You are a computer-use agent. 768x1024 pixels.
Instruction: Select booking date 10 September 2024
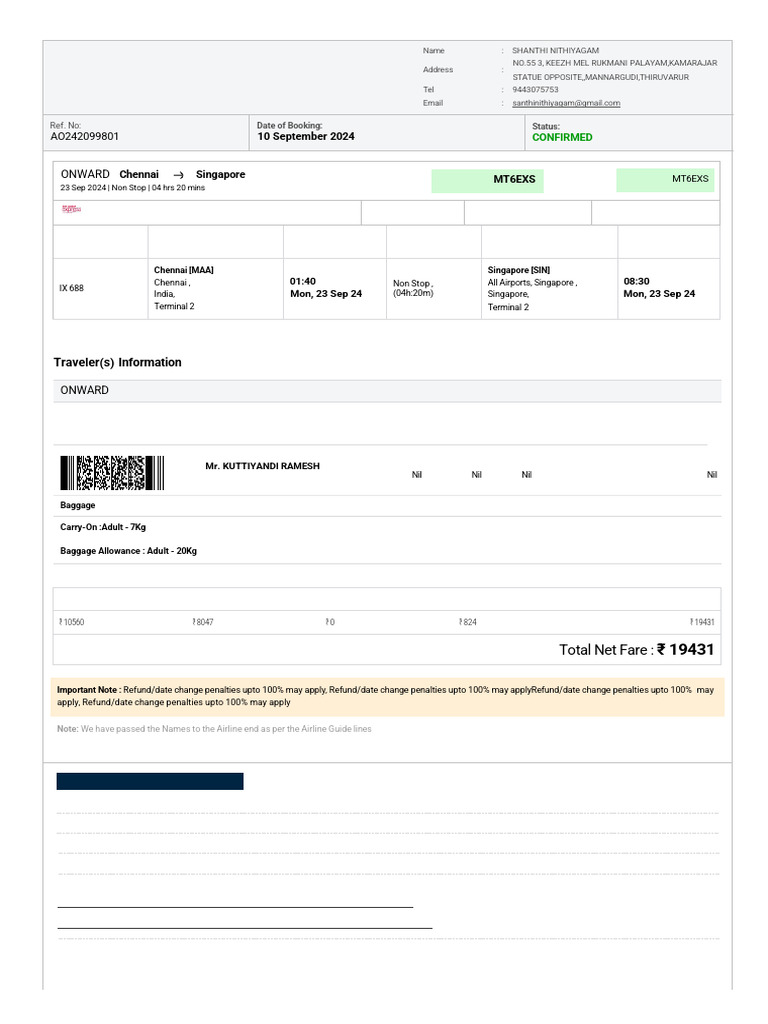[306, 136]
